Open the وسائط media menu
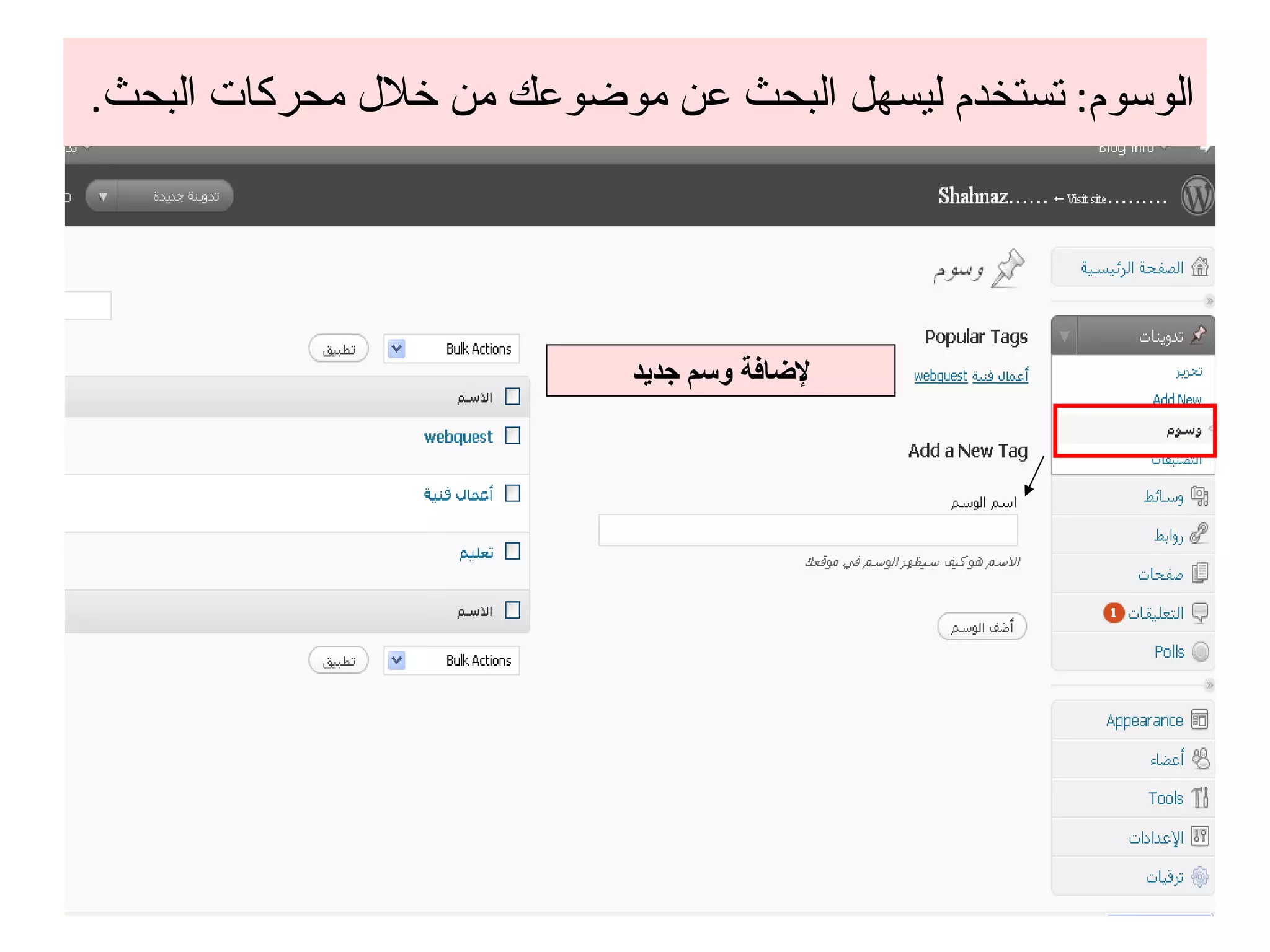This screenshot has width=1270, height=952. [x=1133, y=496]
